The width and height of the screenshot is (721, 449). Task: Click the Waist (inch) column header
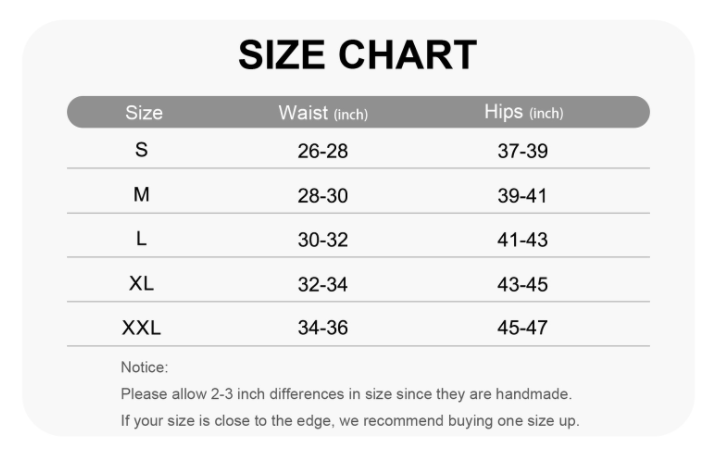323,113
